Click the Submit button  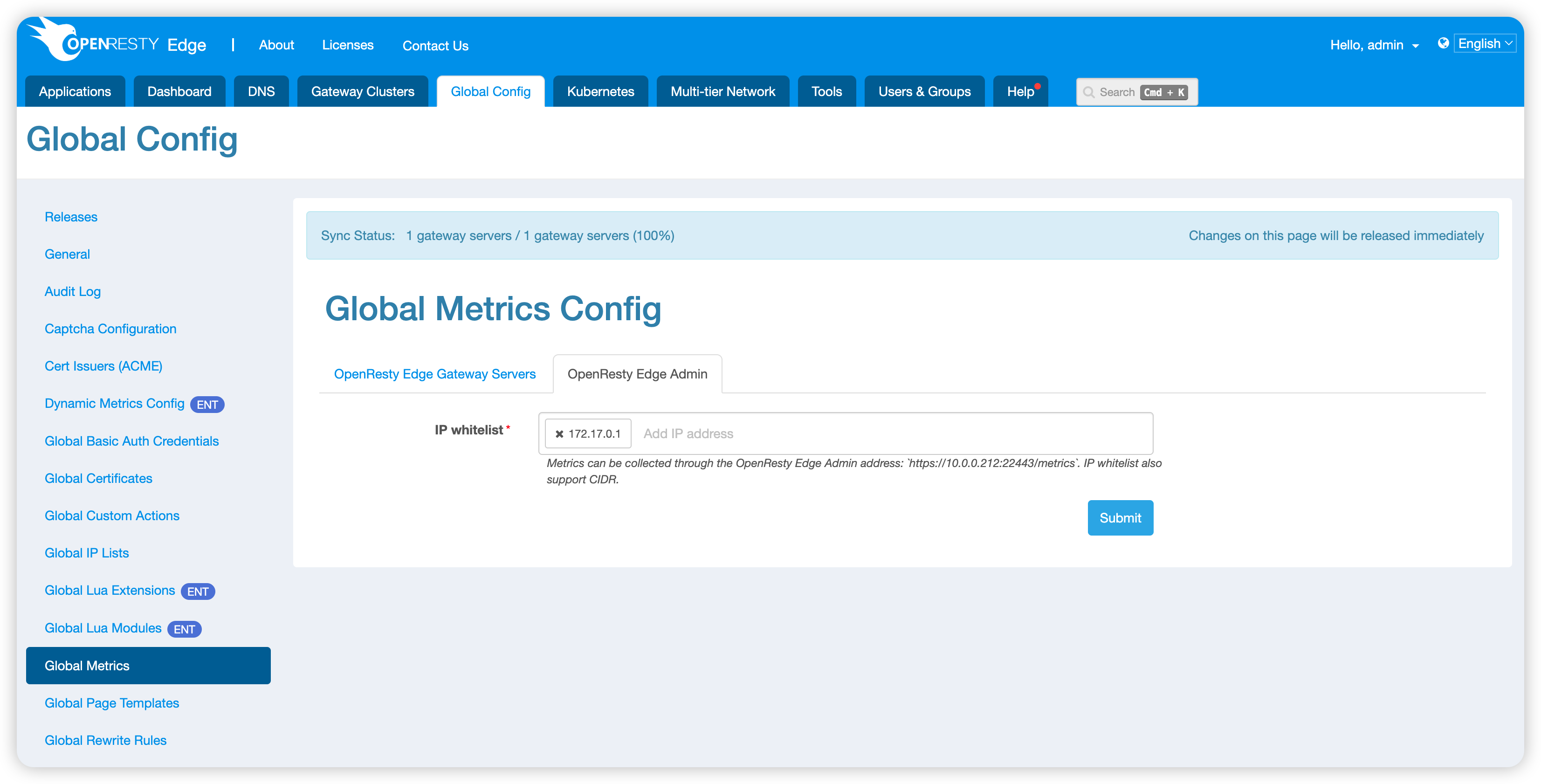1120,518
